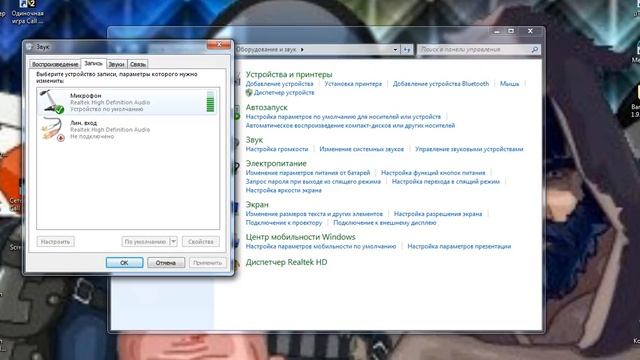Click the Свойства button

click(201, 242)
